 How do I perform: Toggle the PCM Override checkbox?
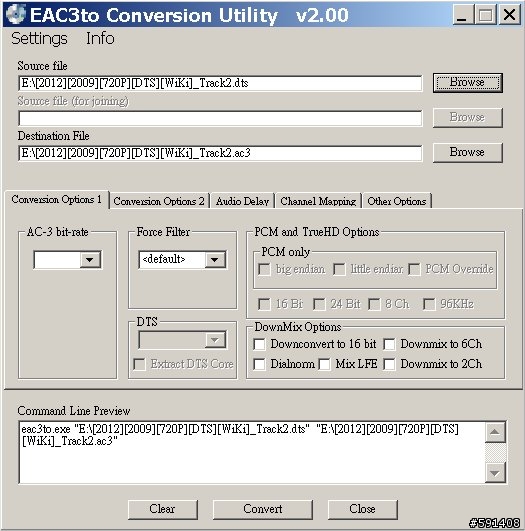click(x=414, y=270)
